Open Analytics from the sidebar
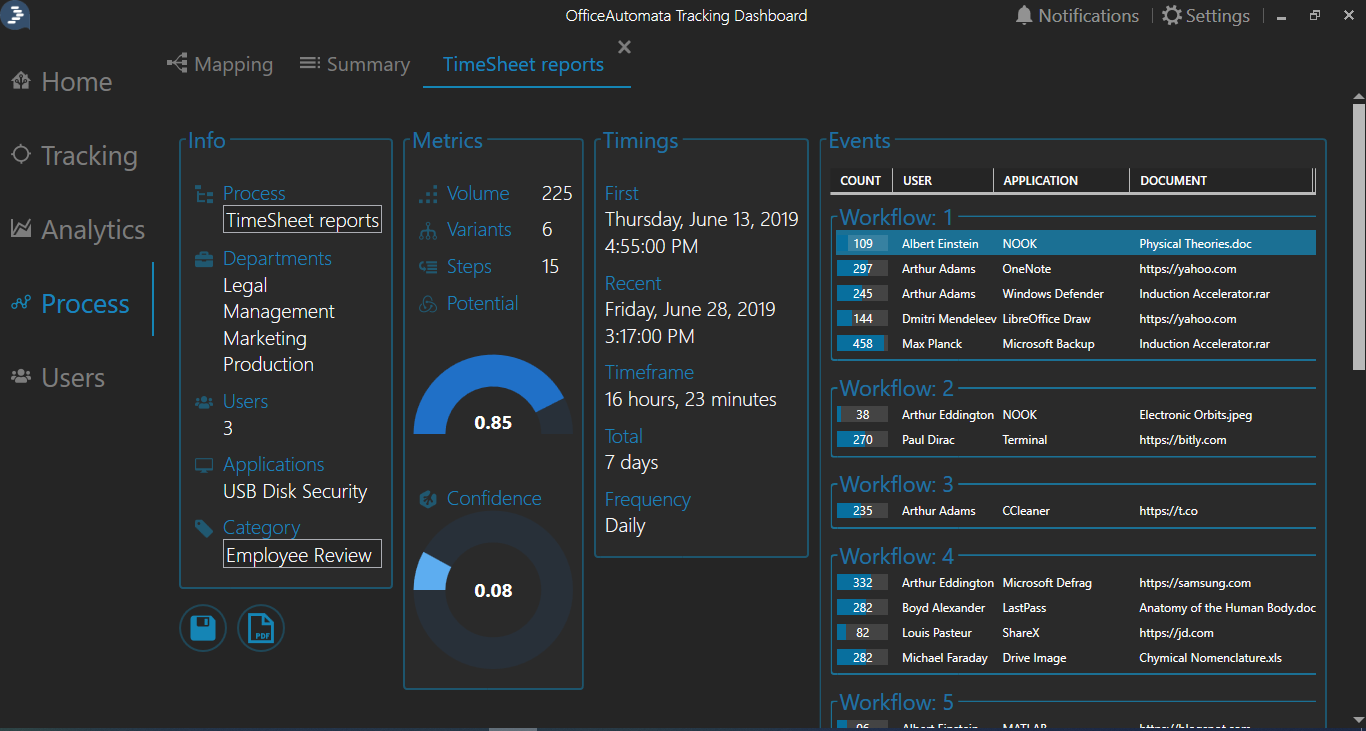1366x731 pixels. tap(78, 230)
